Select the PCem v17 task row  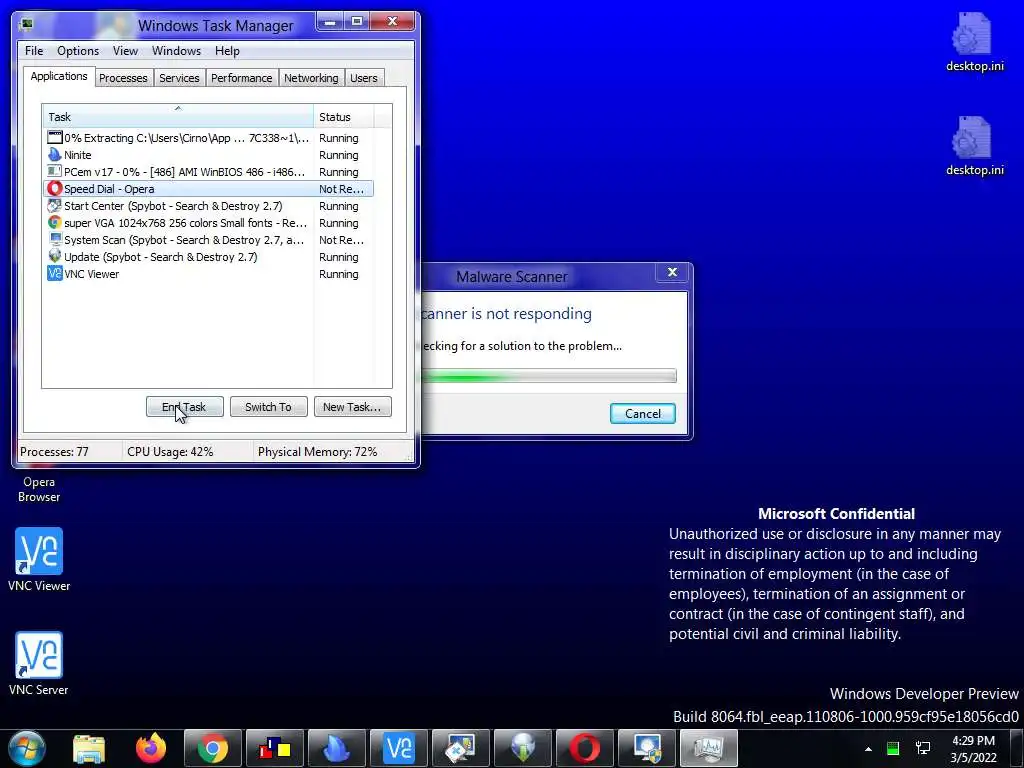coord(208,172)
